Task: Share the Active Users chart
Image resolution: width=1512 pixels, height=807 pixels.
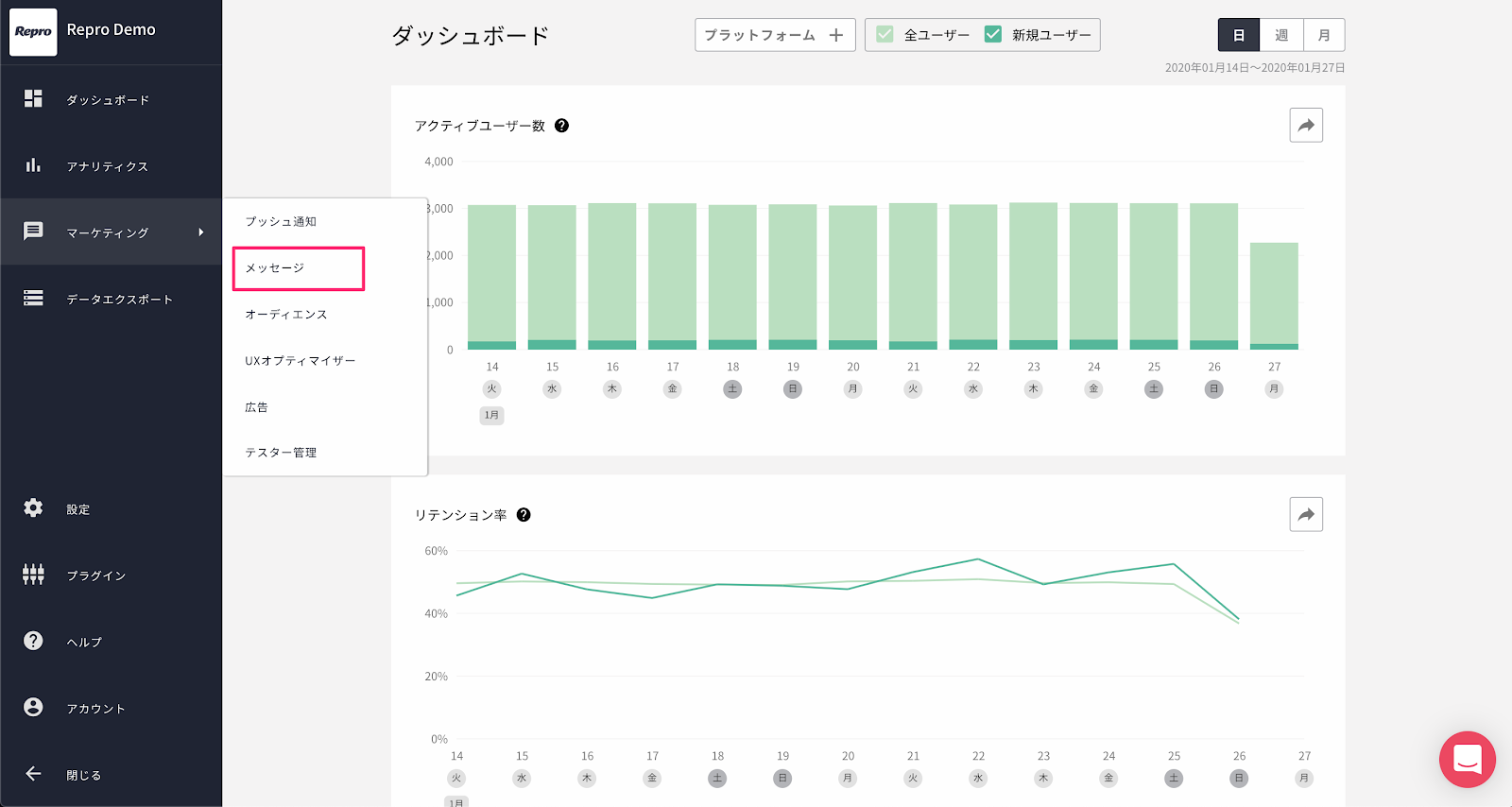Action: 1305,126
